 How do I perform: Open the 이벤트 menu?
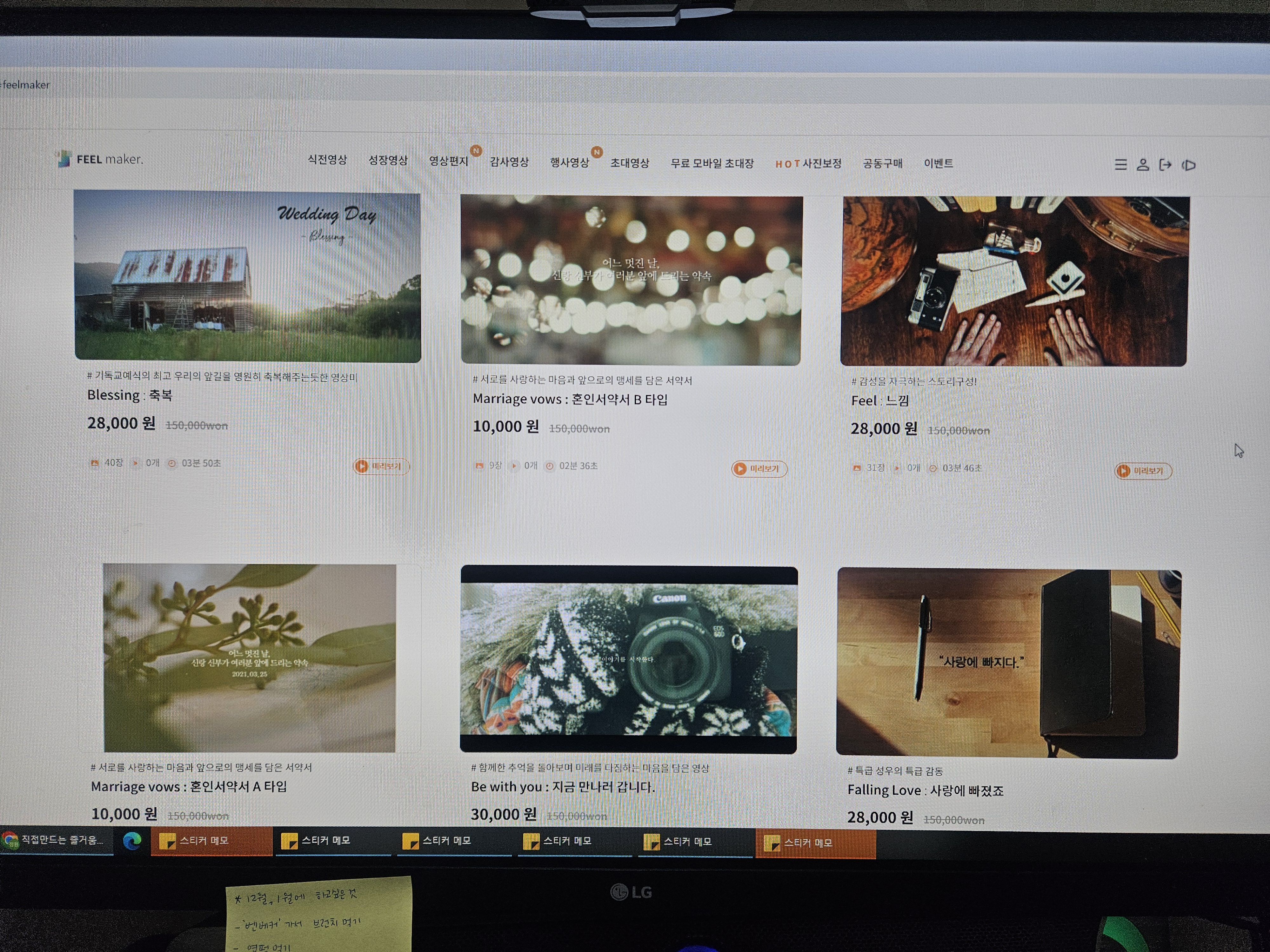click(x=939, y=163)
